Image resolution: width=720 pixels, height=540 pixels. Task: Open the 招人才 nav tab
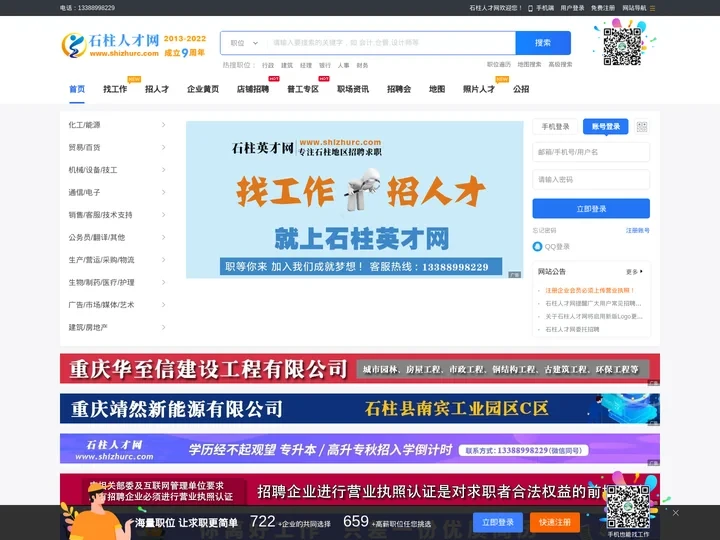(x=157, y=89)
